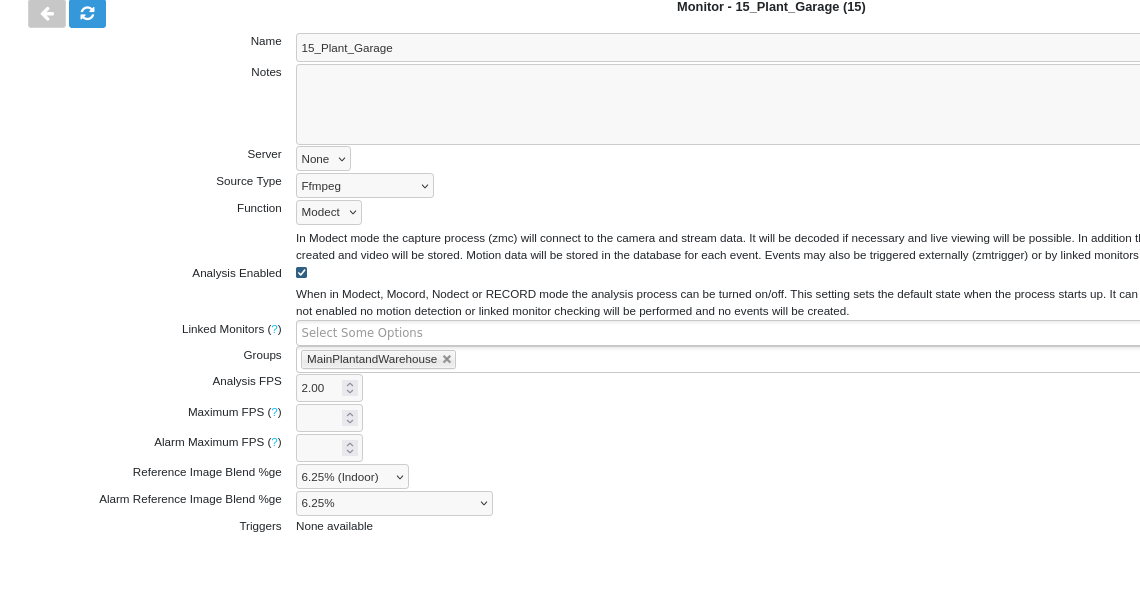The image size is (1140, 596).
Task: Click the back arrow button
Action: pyautogui.click(x=47, y=13)
